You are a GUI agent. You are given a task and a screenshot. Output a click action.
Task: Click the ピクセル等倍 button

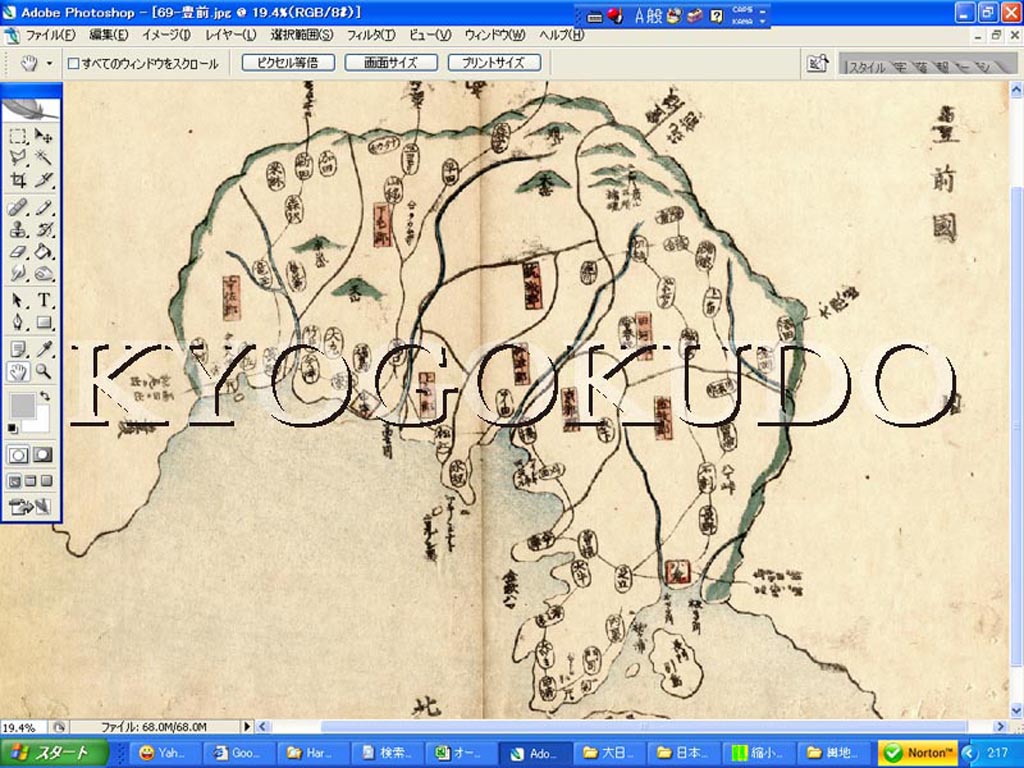tap(288, 63)
